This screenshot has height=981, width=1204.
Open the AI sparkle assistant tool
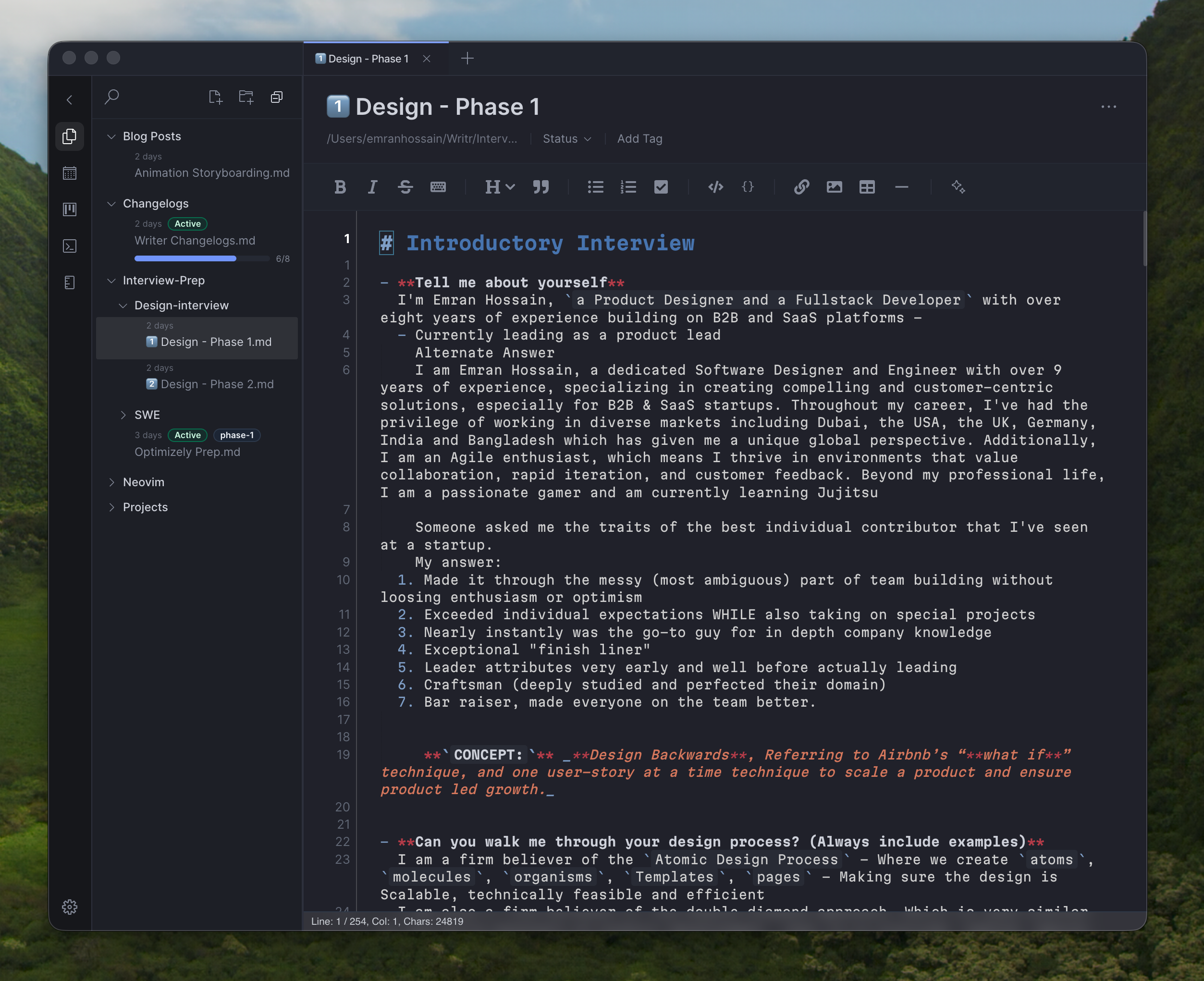958,187
